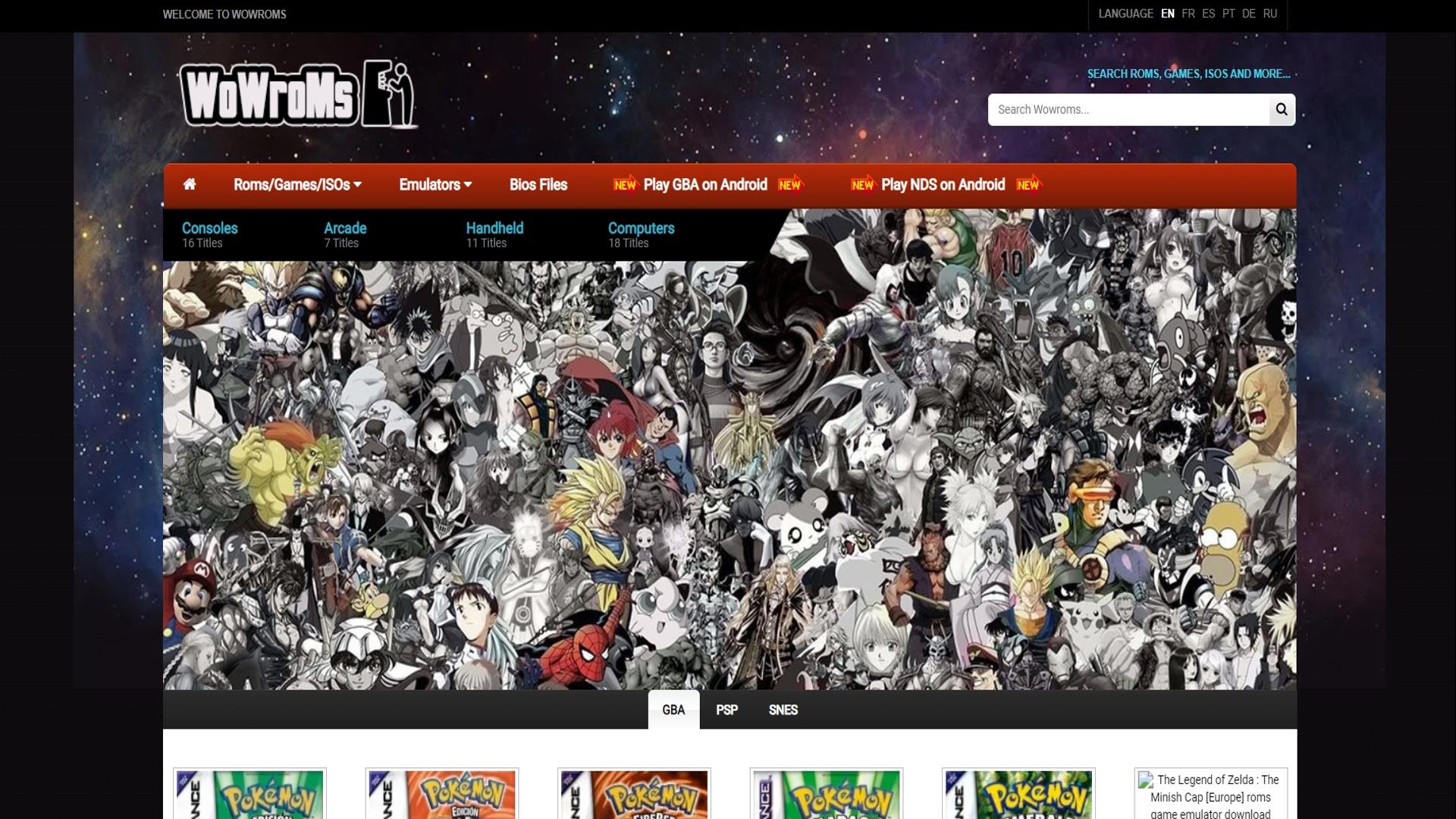Select EN language
The image size is (1456, 819).
click(x=1168, y=14)
